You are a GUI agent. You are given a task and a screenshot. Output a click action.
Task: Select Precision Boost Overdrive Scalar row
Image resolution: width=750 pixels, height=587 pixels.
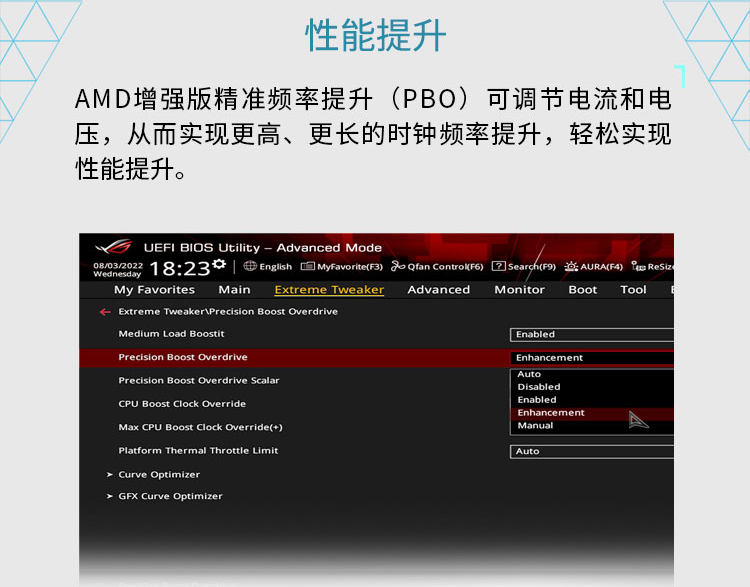click(x=199, y=380)
